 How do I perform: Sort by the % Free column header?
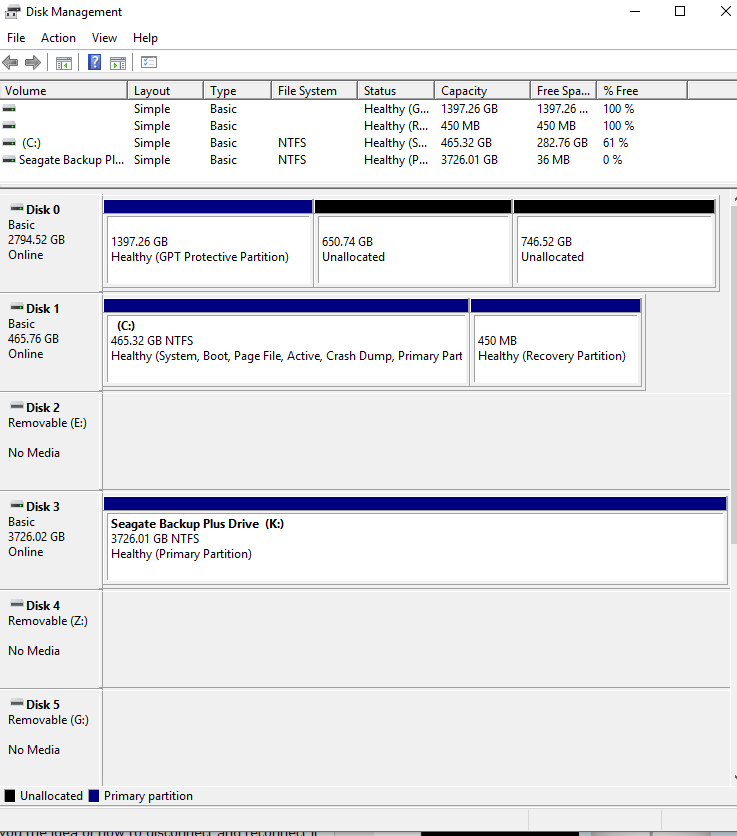[642, 91]
